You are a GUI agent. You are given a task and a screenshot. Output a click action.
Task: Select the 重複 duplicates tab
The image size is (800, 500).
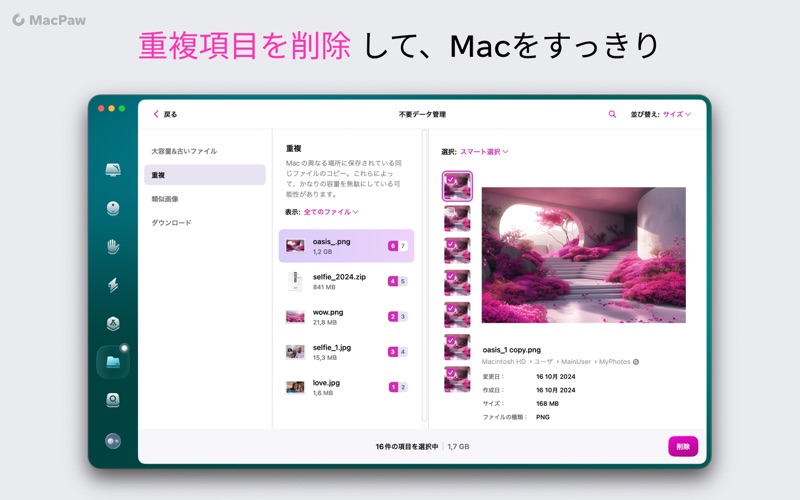[x=205, y=175]
